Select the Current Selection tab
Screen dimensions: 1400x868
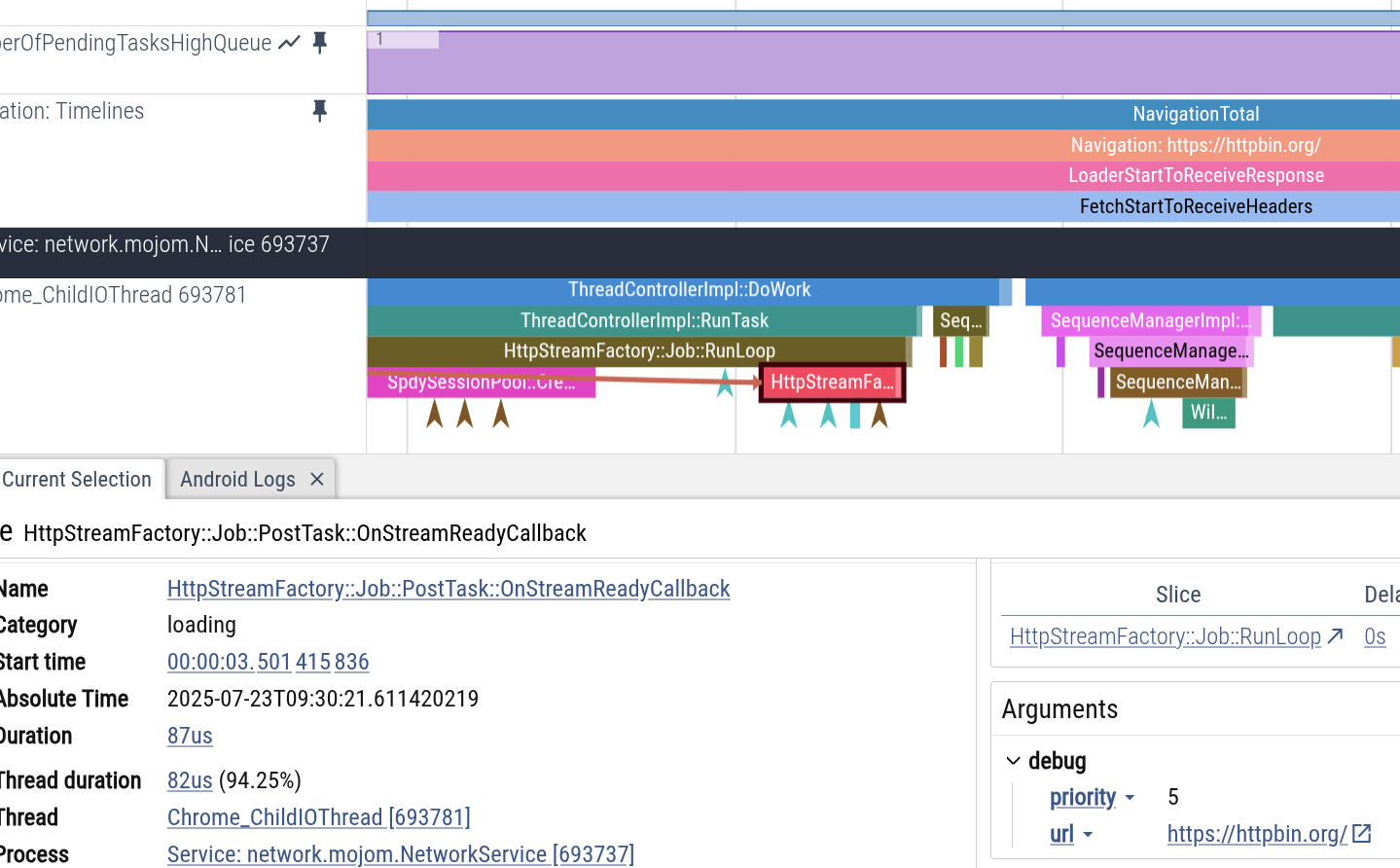(x=78, y=480)
